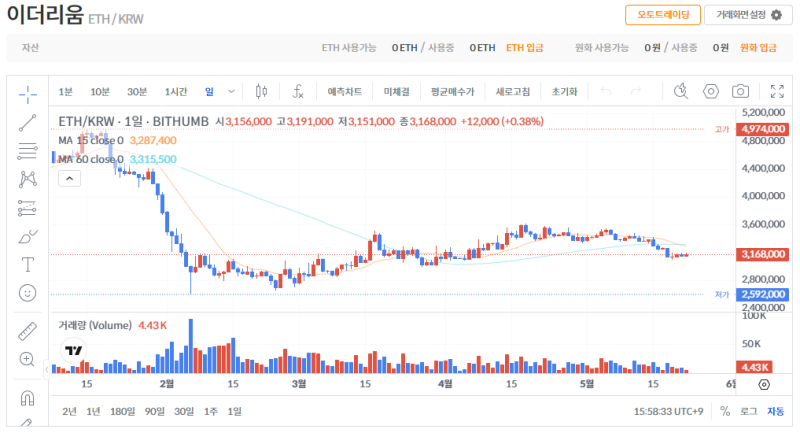Open the forecast and measurement tool
This screenshot has height=433, width=800.
point(28,208)
